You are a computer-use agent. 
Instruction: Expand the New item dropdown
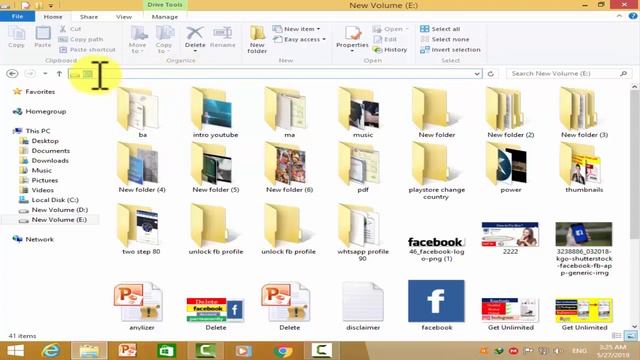(297, 29)
